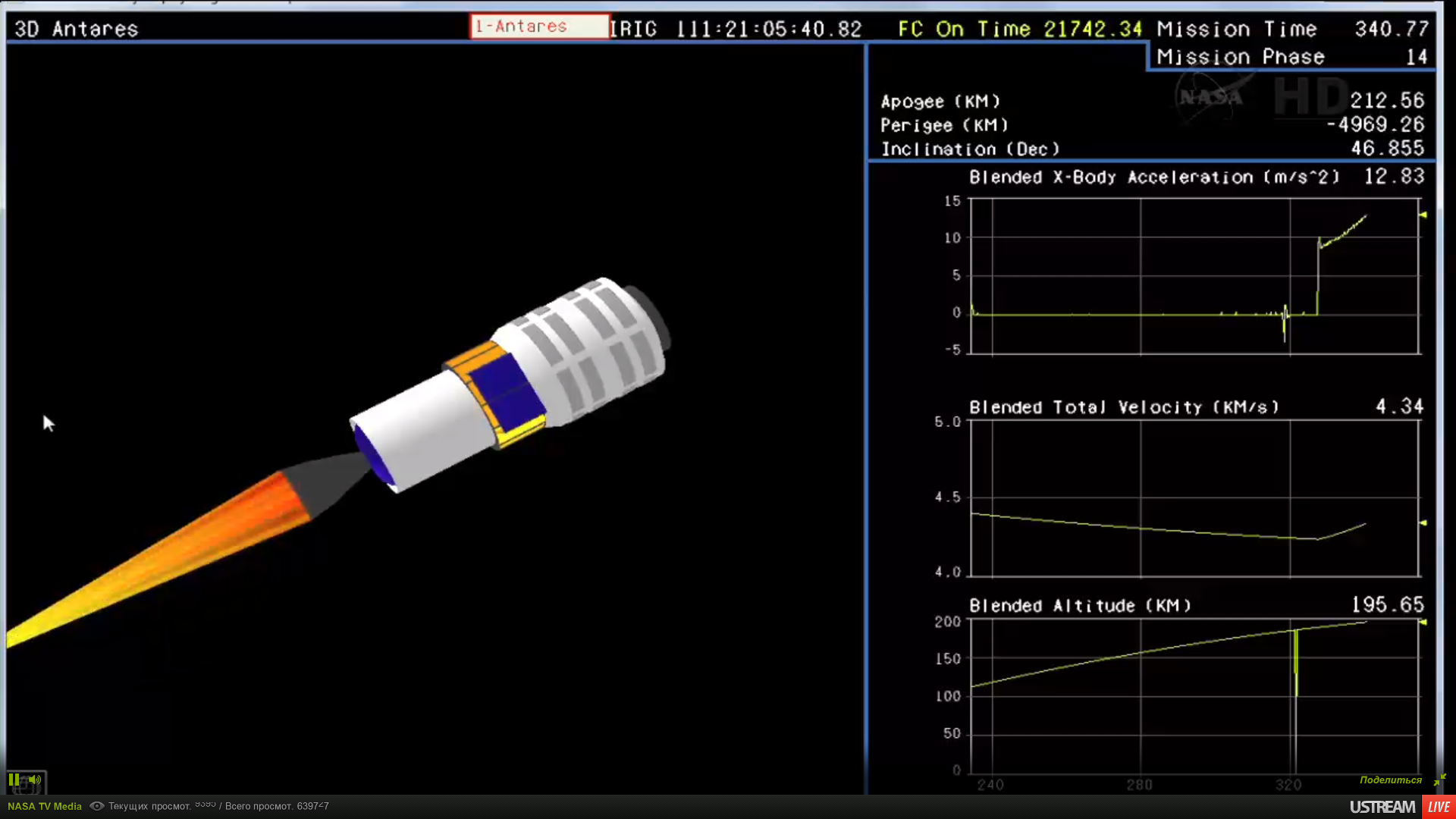Click the X-Body Acceleration value 12.83
This screenshot has width=1456, height=819.
(x=1394, y=176)
